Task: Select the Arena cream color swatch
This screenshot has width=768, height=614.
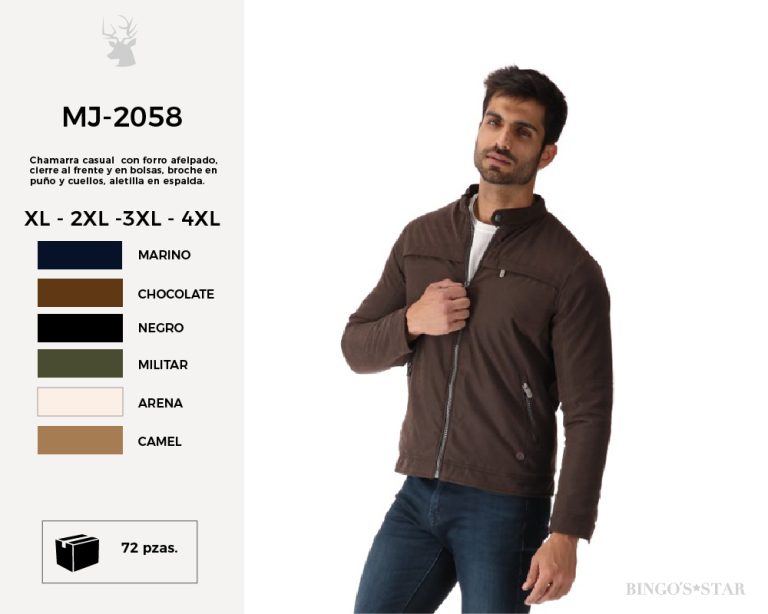Action: (80, 402)
